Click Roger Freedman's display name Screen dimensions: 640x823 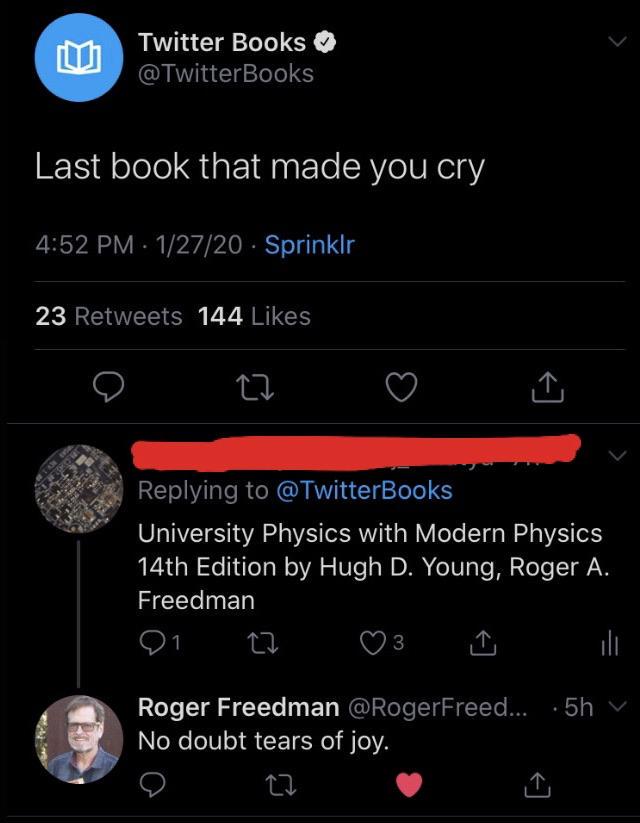tap(233, 706)
